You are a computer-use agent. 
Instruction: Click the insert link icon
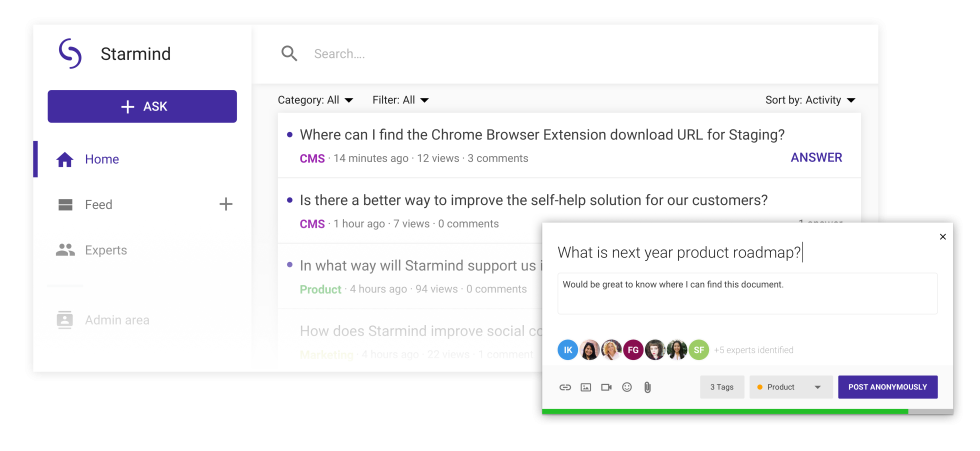tap(565, 387)
